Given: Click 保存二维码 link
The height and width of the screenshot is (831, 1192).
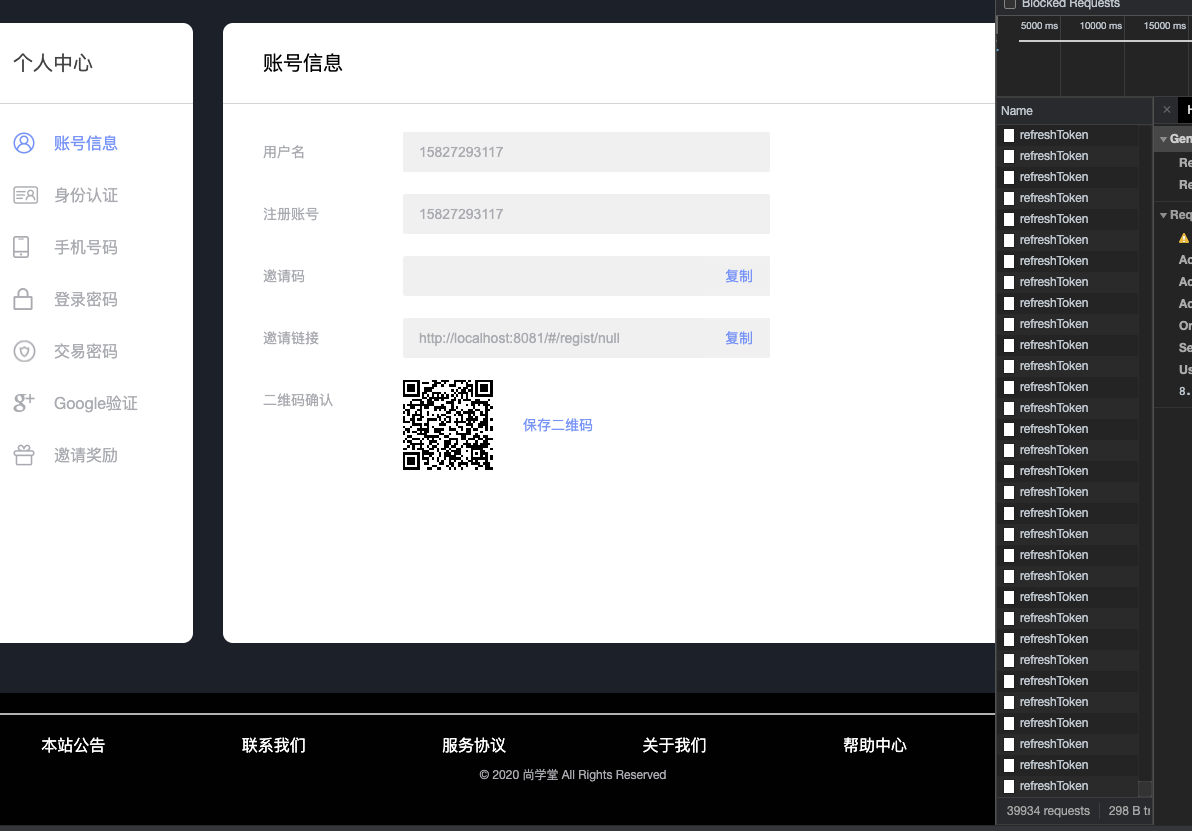Looking at the screenshot, I should coord(557,425).
